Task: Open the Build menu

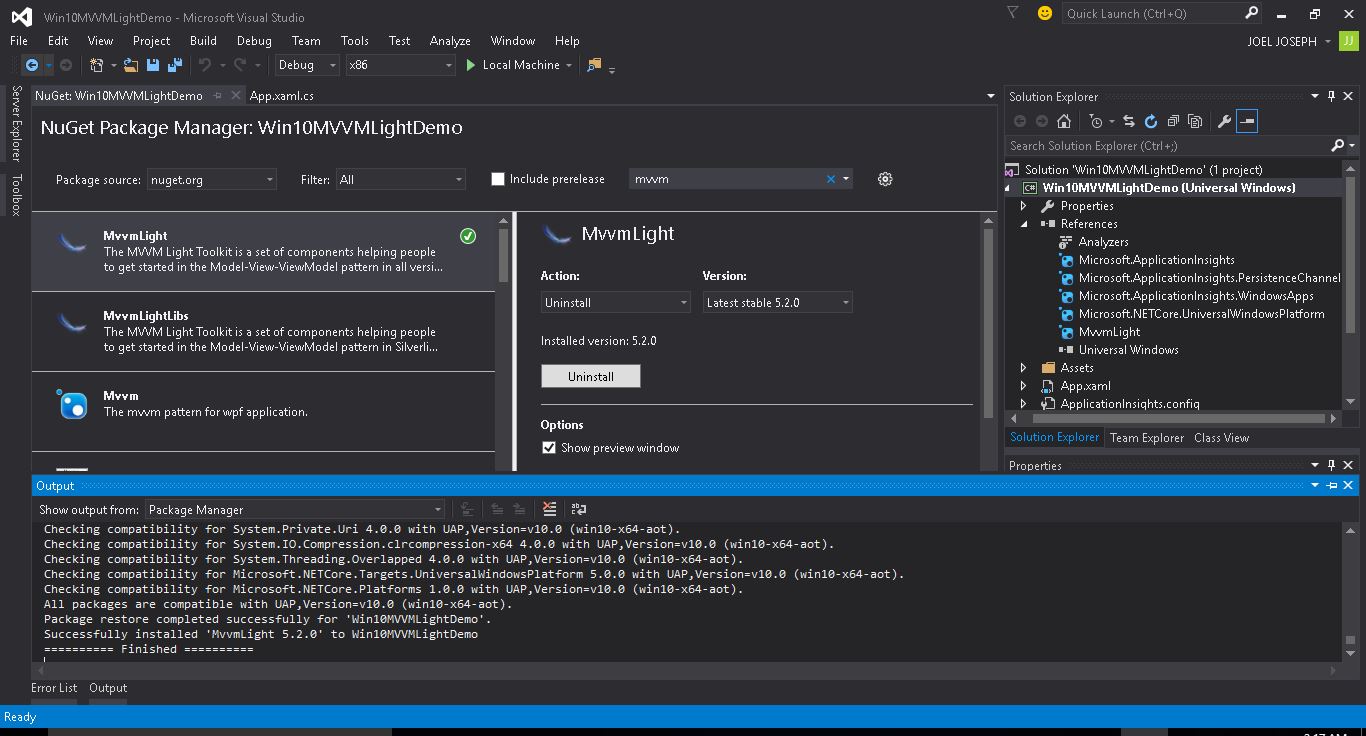Action: 203,41
